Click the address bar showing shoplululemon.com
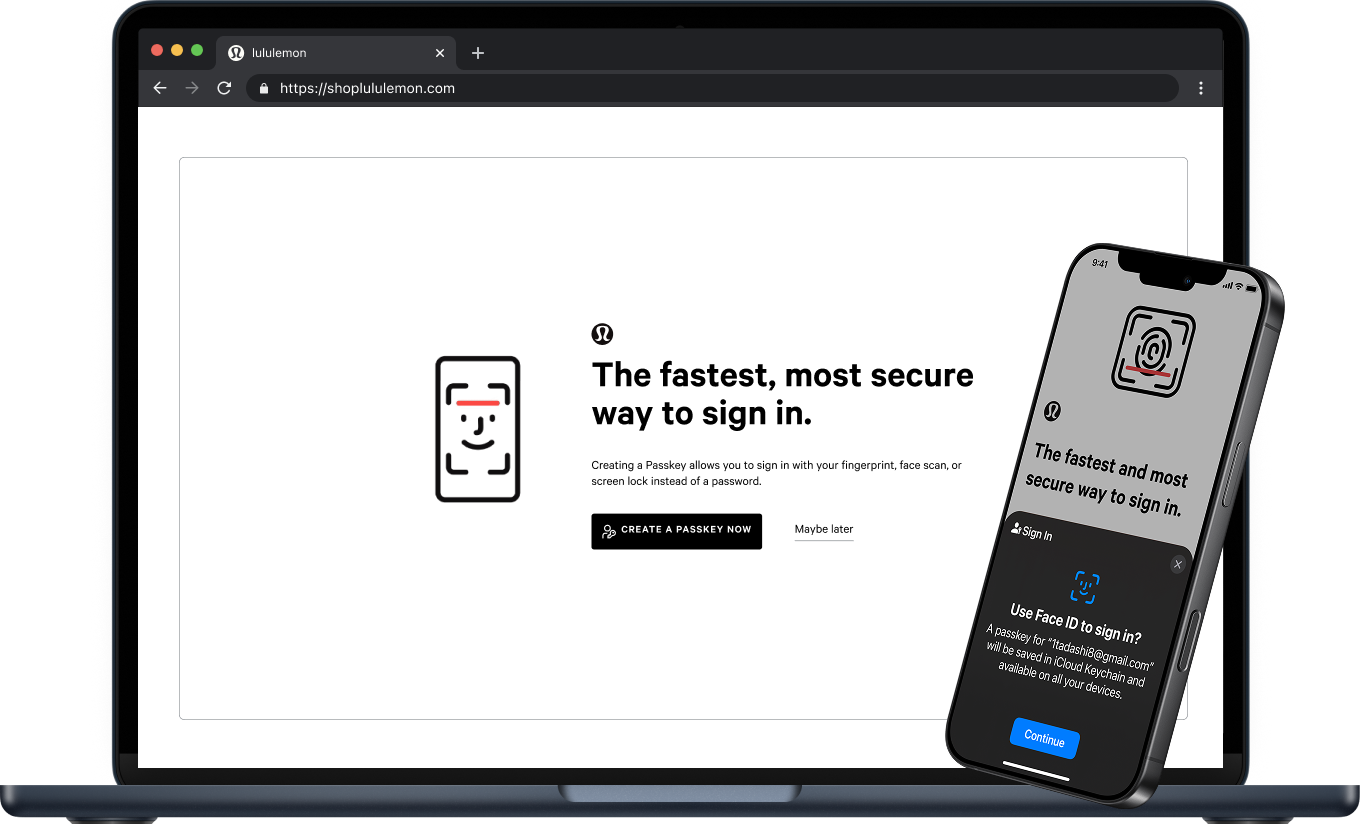Viewport: 1360px width, 824px height. (x=712, y=88)
